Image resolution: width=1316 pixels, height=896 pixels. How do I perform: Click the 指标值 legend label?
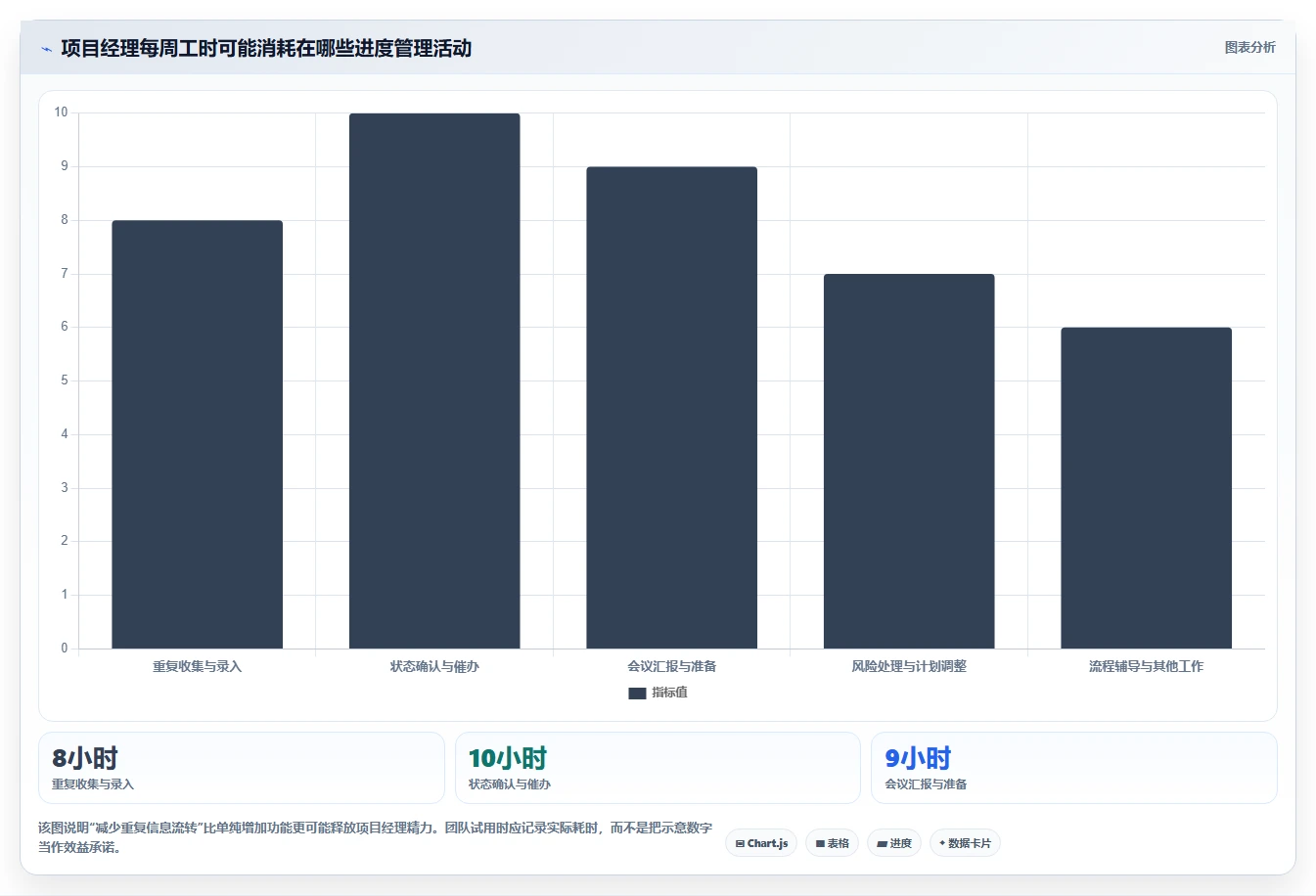(x=670, y=693)
